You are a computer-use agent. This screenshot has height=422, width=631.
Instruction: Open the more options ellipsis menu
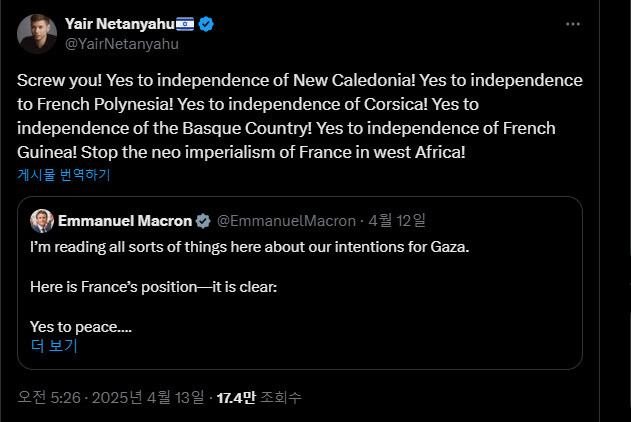[x=572, y=23]
